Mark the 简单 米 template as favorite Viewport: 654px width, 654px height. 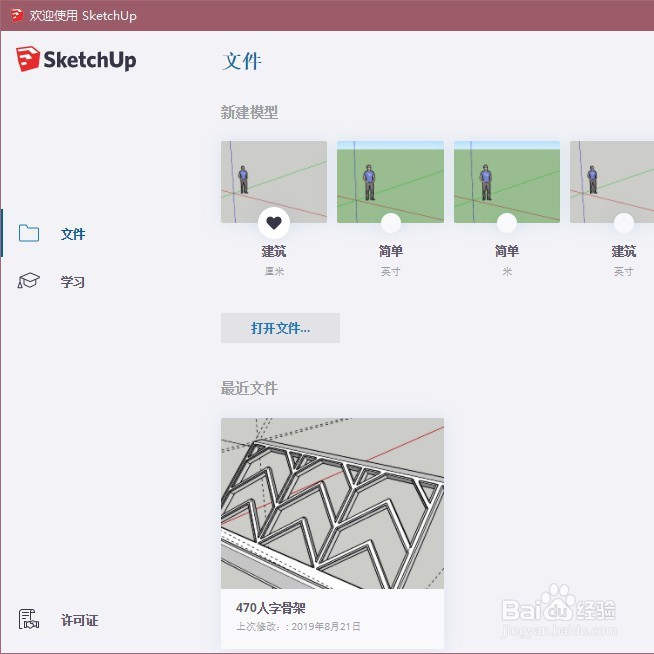[x=507, y=223]
